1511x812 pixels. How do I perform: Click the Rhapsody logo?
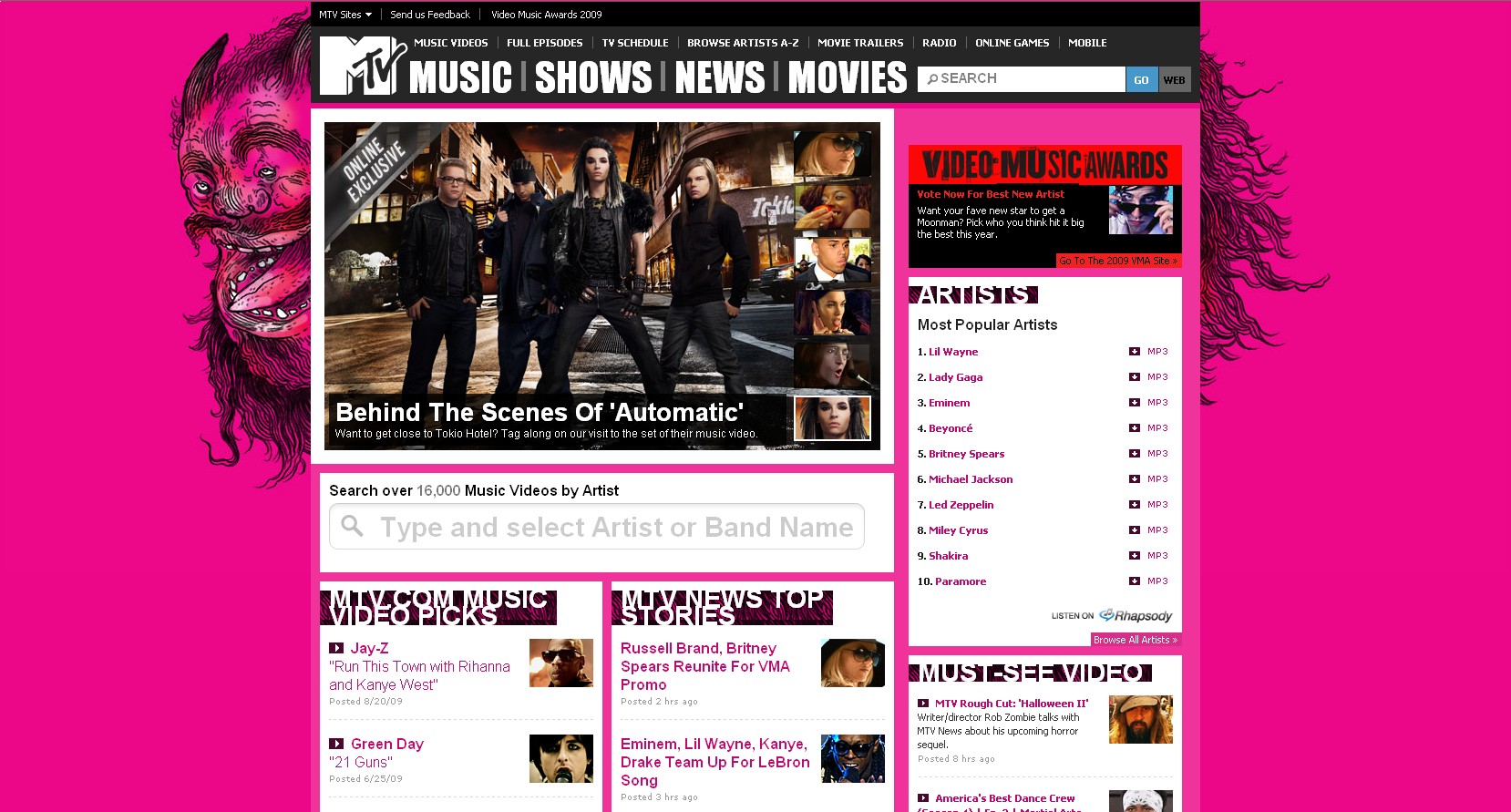(1136, 616)
